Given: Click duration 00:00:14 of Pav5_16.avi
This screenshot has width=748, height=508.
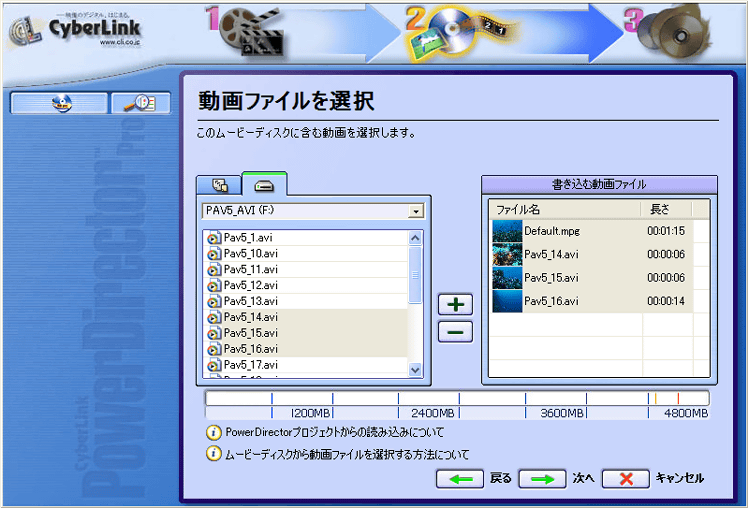Looking at the screenshot, I should point(666,301).
